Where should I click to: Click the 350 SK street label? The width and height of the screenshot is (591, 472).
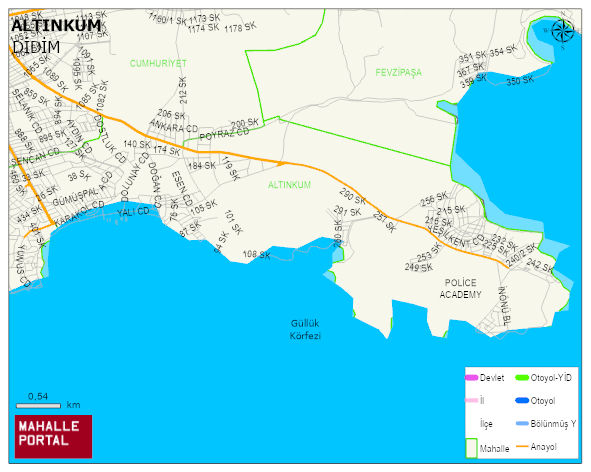520,81
